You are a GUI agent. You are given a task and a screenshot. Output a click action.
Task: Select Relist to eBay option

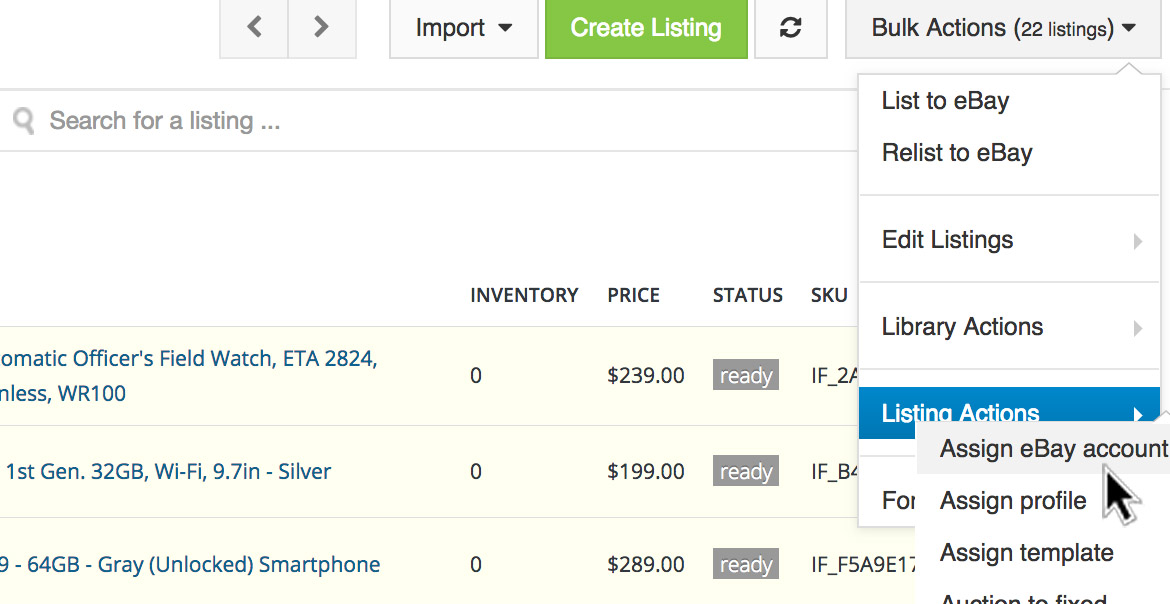[x=957, y=153]
